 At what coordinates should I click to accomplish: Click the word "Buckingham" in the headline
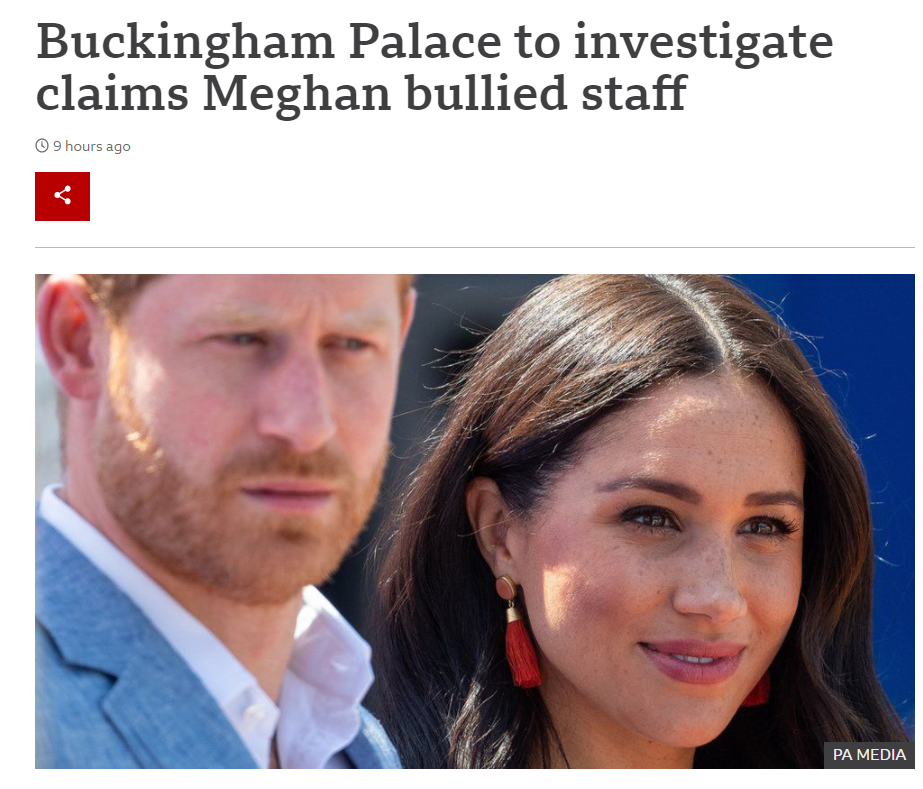coord(185,44)
